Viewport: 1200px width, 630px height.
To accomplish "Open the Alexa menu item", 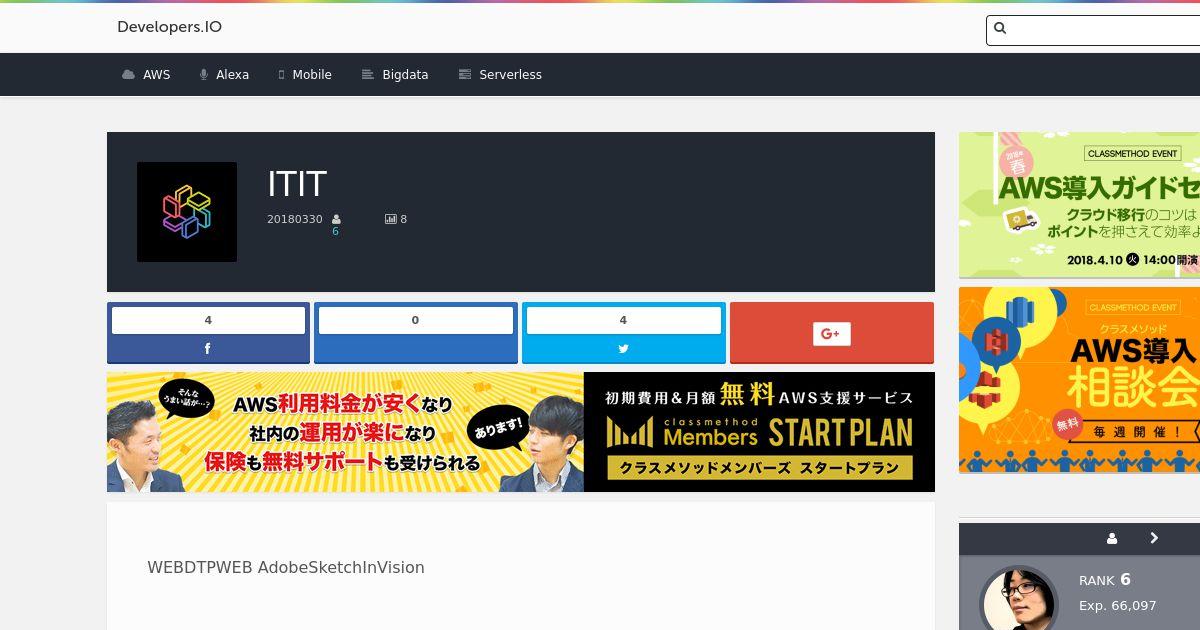I will pyautogui.click(x=224, y=75).
